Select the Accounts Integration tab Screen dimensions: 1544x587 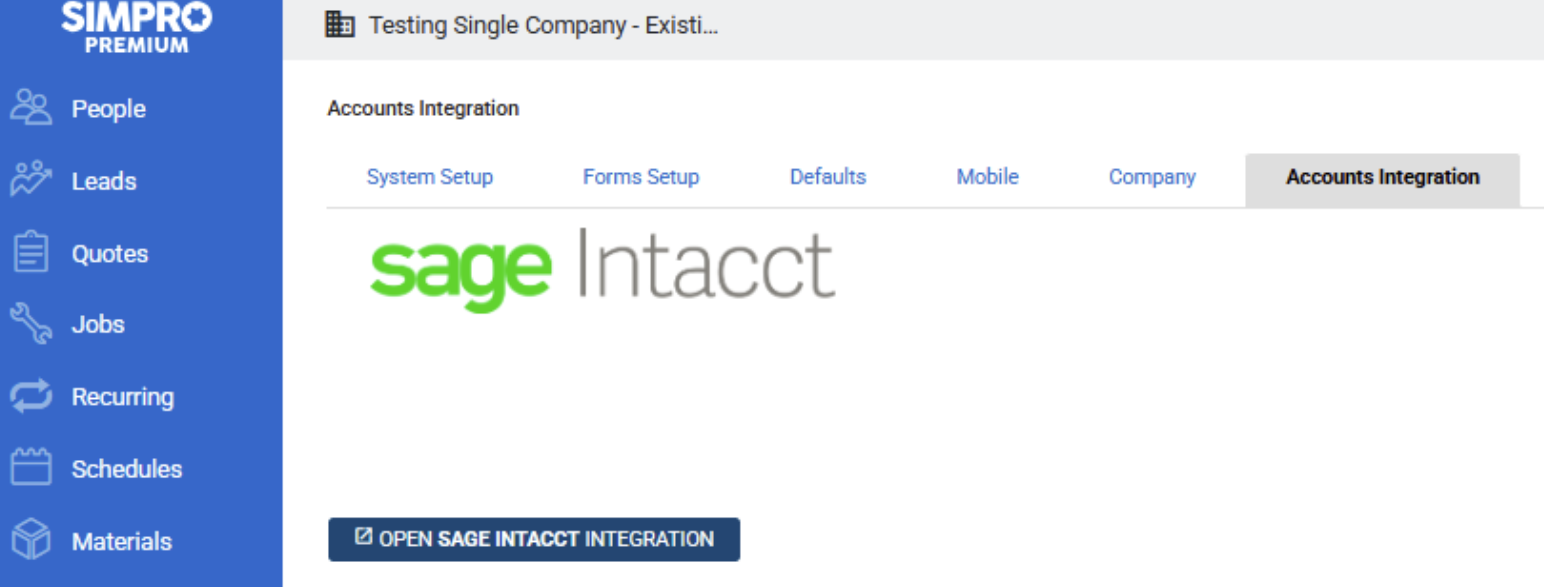coord(1382,177)
